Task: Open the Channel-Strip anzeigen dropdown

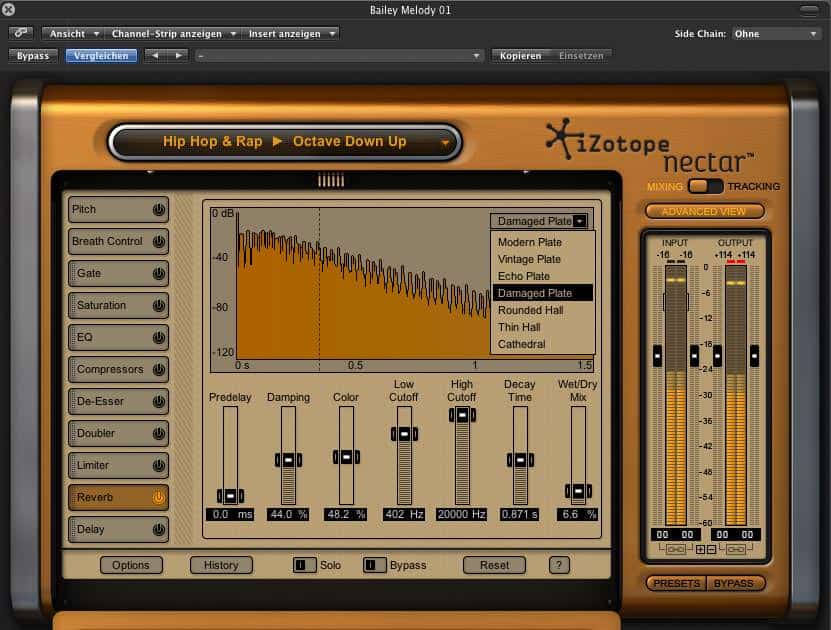Action: tap(173, 34)
